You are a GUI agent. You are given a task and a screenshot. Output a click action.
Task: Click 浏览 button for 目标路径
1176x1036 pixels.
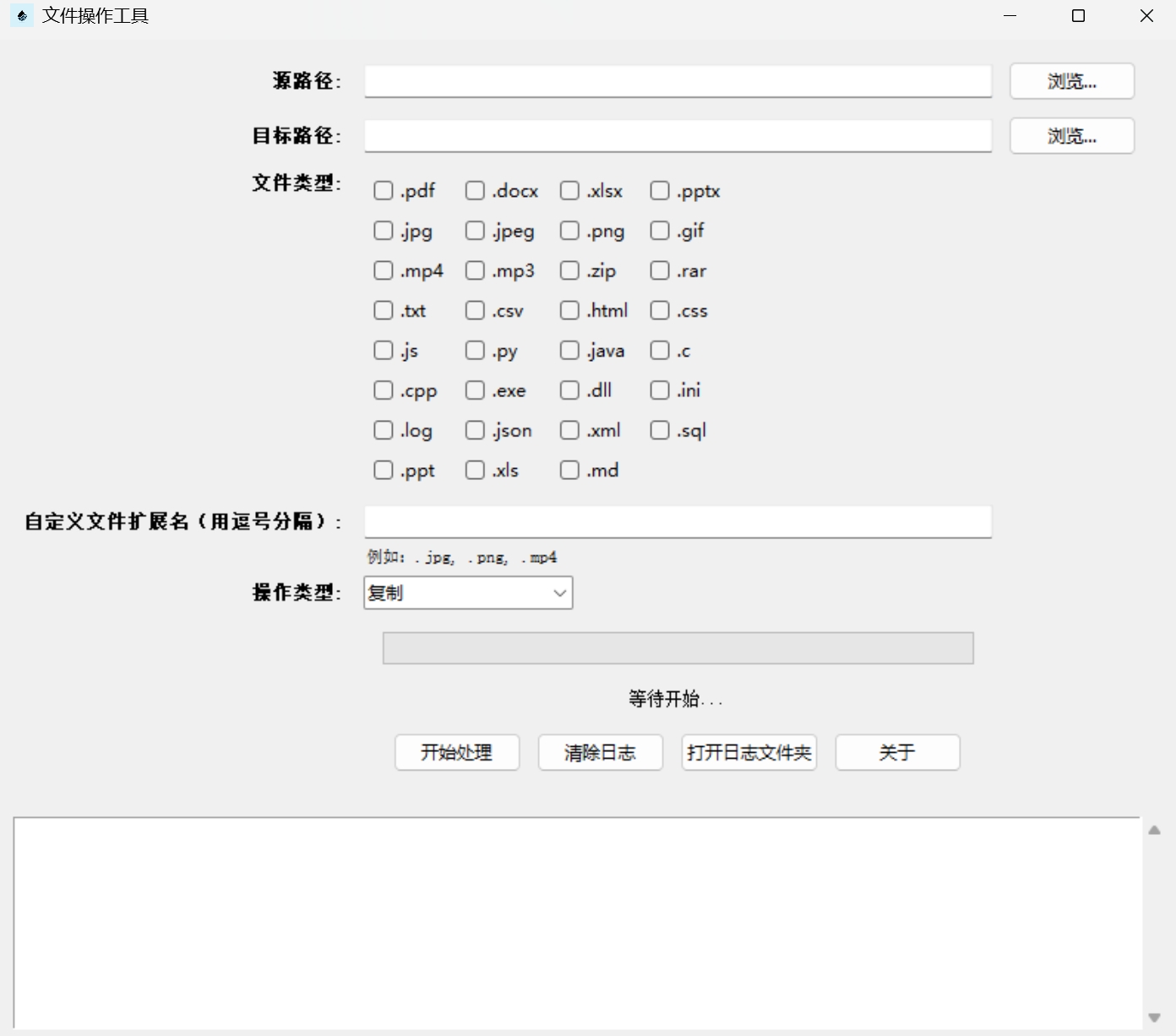[1072, 136]
